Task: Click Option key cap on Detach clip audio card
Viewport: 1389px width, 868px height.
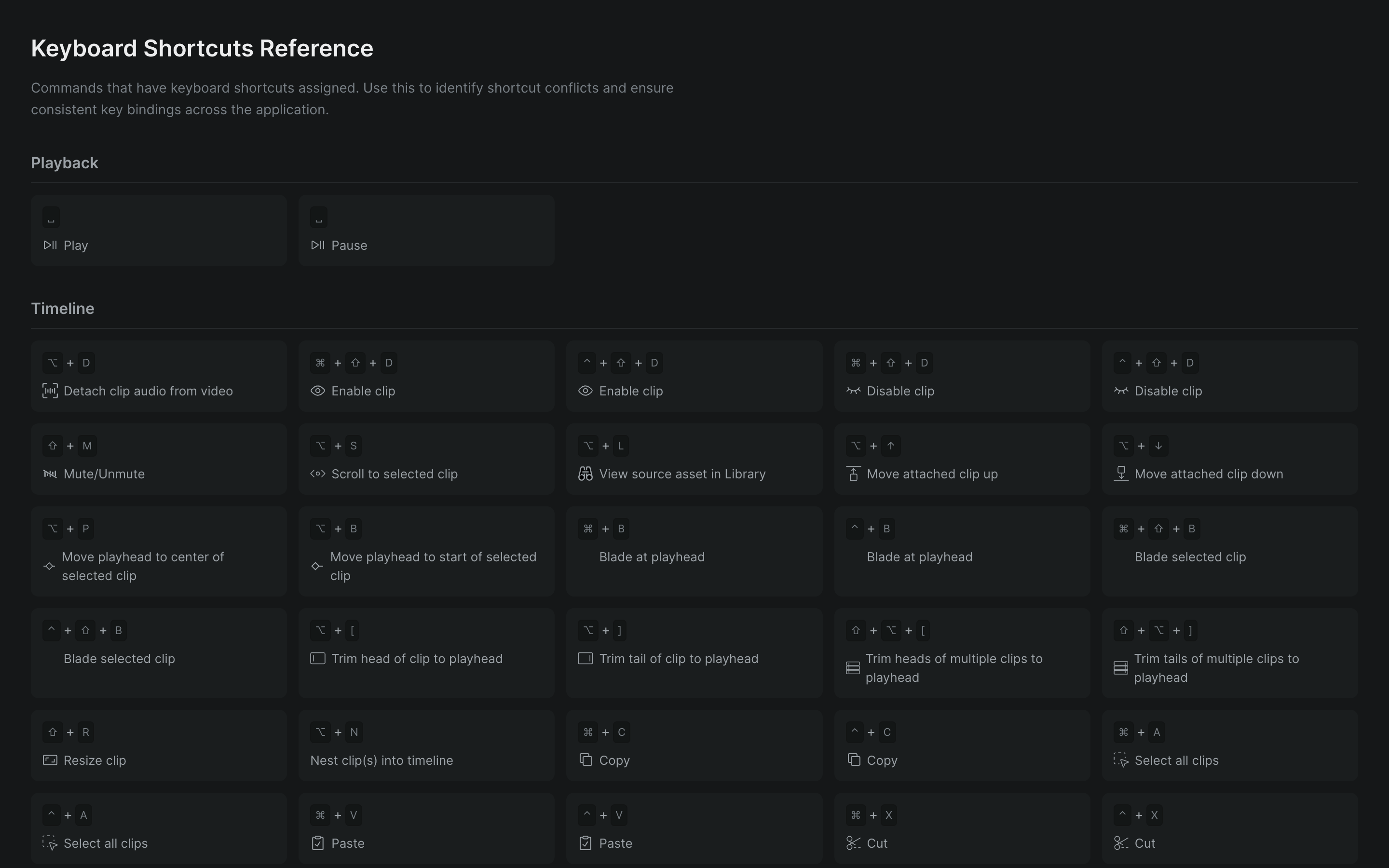Action: click(x=53, y=363)
